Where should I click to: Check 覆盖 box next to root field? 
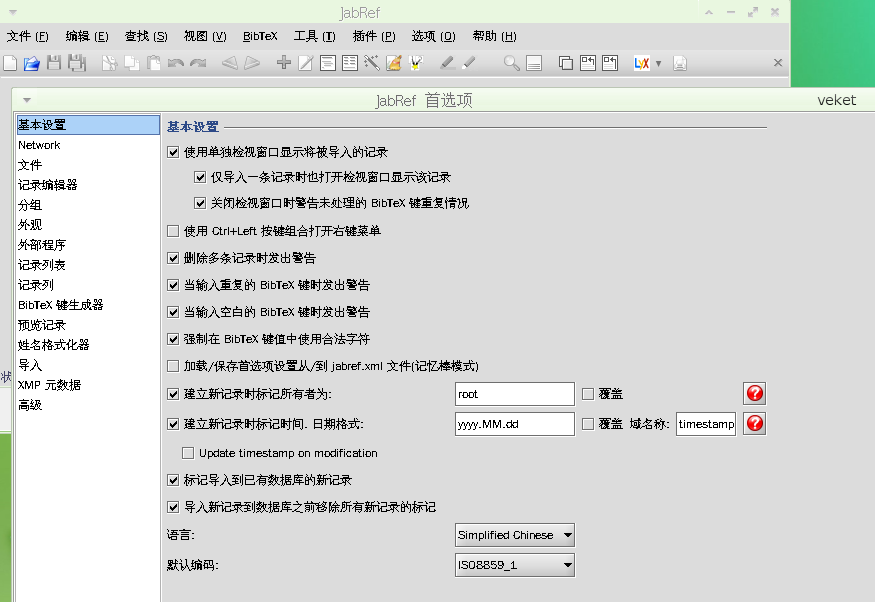coord(588,394)
